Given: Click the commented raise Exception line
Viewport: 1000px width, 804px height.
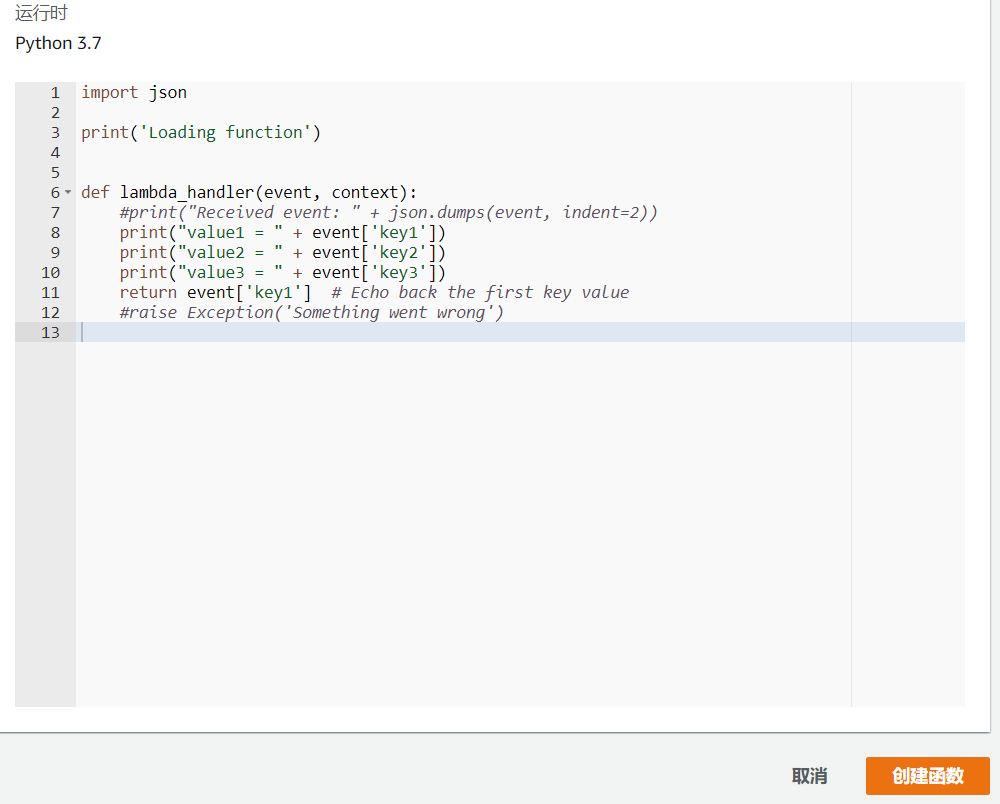Looking at the screenshot, I should click(x=311, y=312).
